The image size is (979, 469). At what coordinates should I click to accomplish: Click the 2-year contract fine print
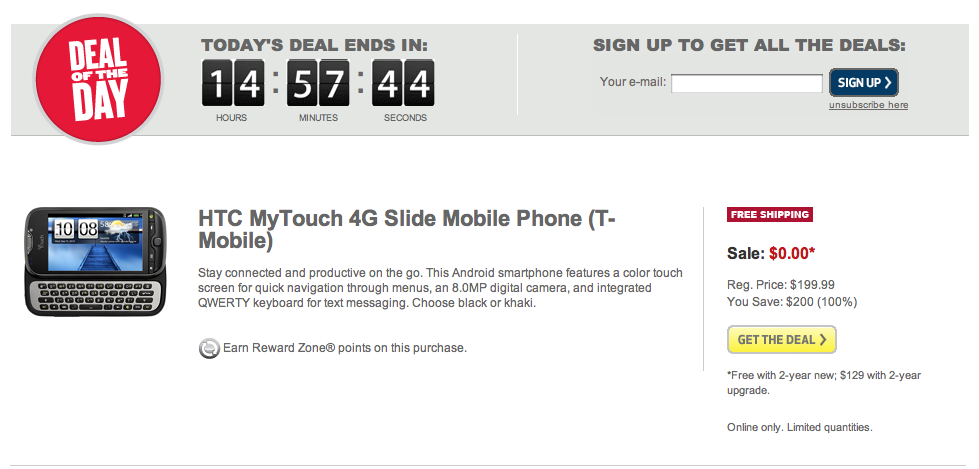tap(823, 382)
